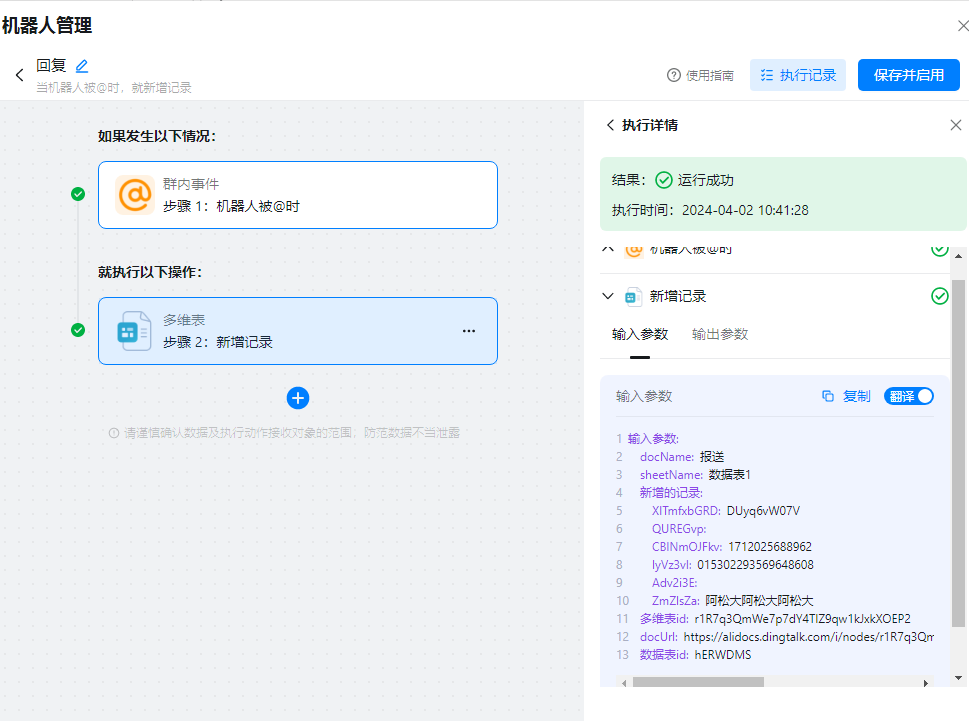The image size is (969, 721).
Task: Click the scroll down arrow of details panel
Action: [958, 678]
